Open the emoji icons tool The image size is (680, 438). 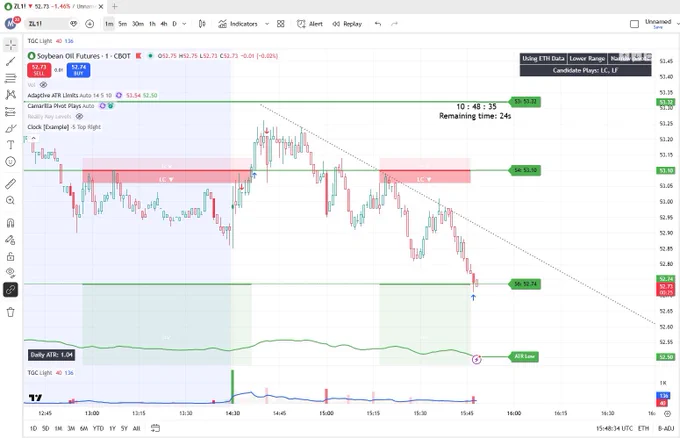(x=11, y=162)
